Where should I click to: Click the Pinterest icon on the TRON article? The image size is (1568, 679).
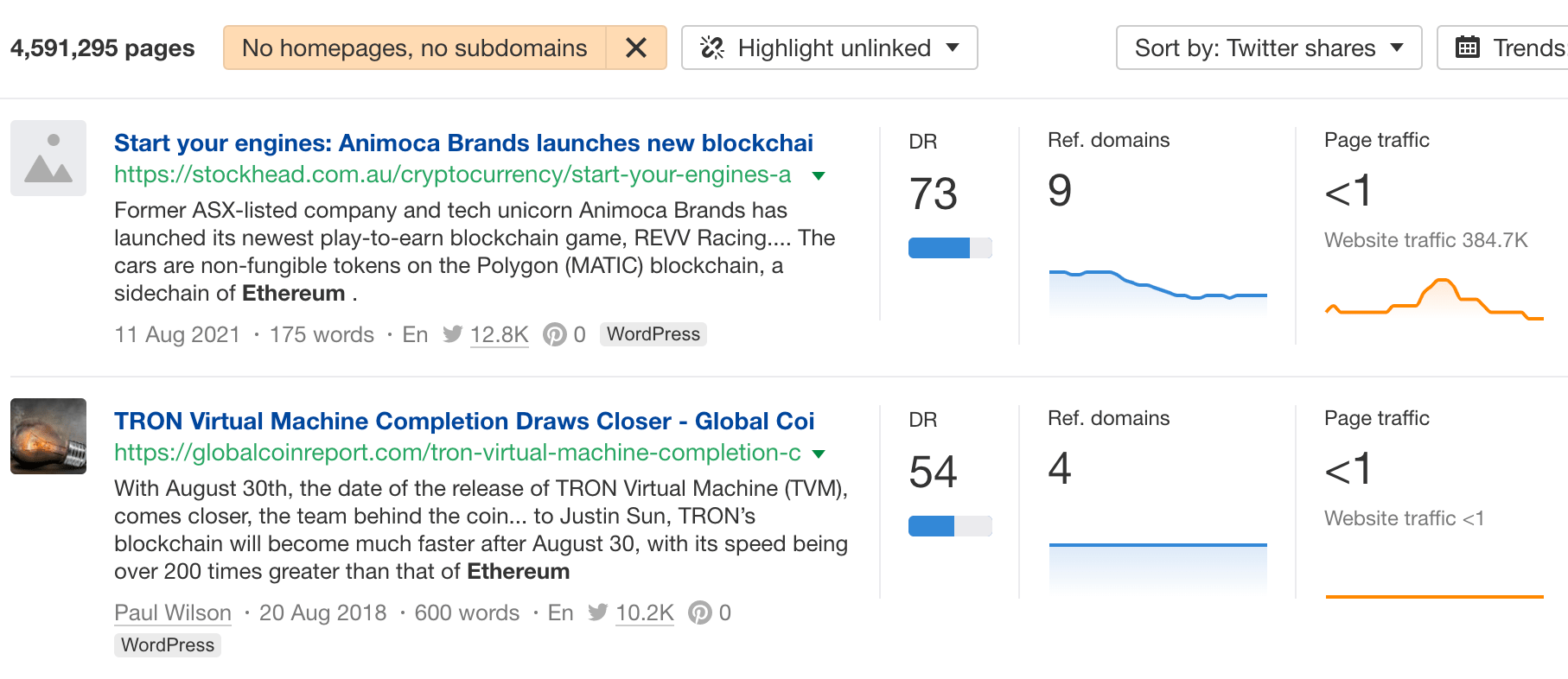coord(701,612)
